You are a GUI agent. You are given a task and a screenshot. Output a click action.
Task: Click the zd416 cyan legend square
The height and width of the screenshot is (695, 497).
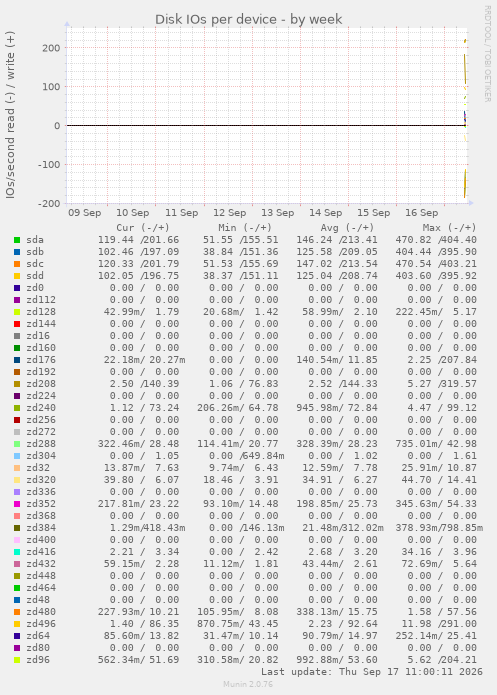[x=17, y=552]
